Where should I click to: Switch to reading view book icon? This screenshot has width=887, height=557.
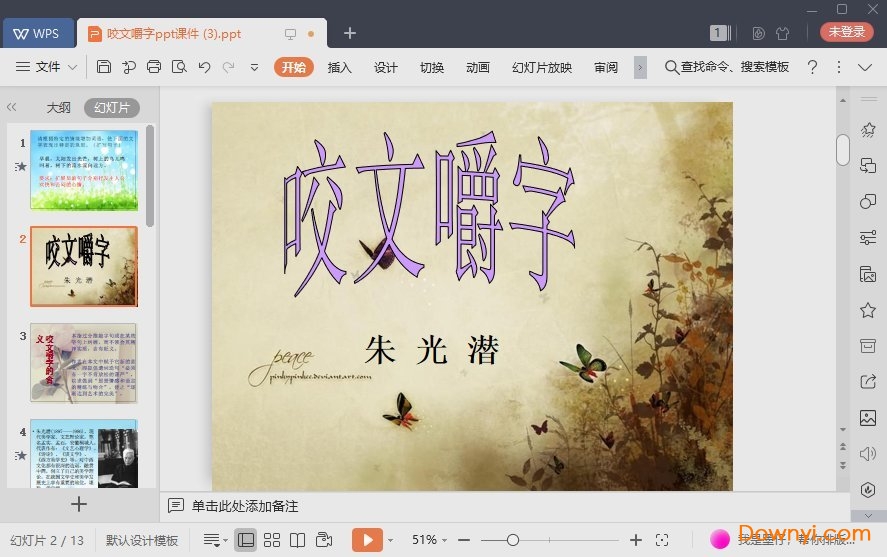(298, 540)
